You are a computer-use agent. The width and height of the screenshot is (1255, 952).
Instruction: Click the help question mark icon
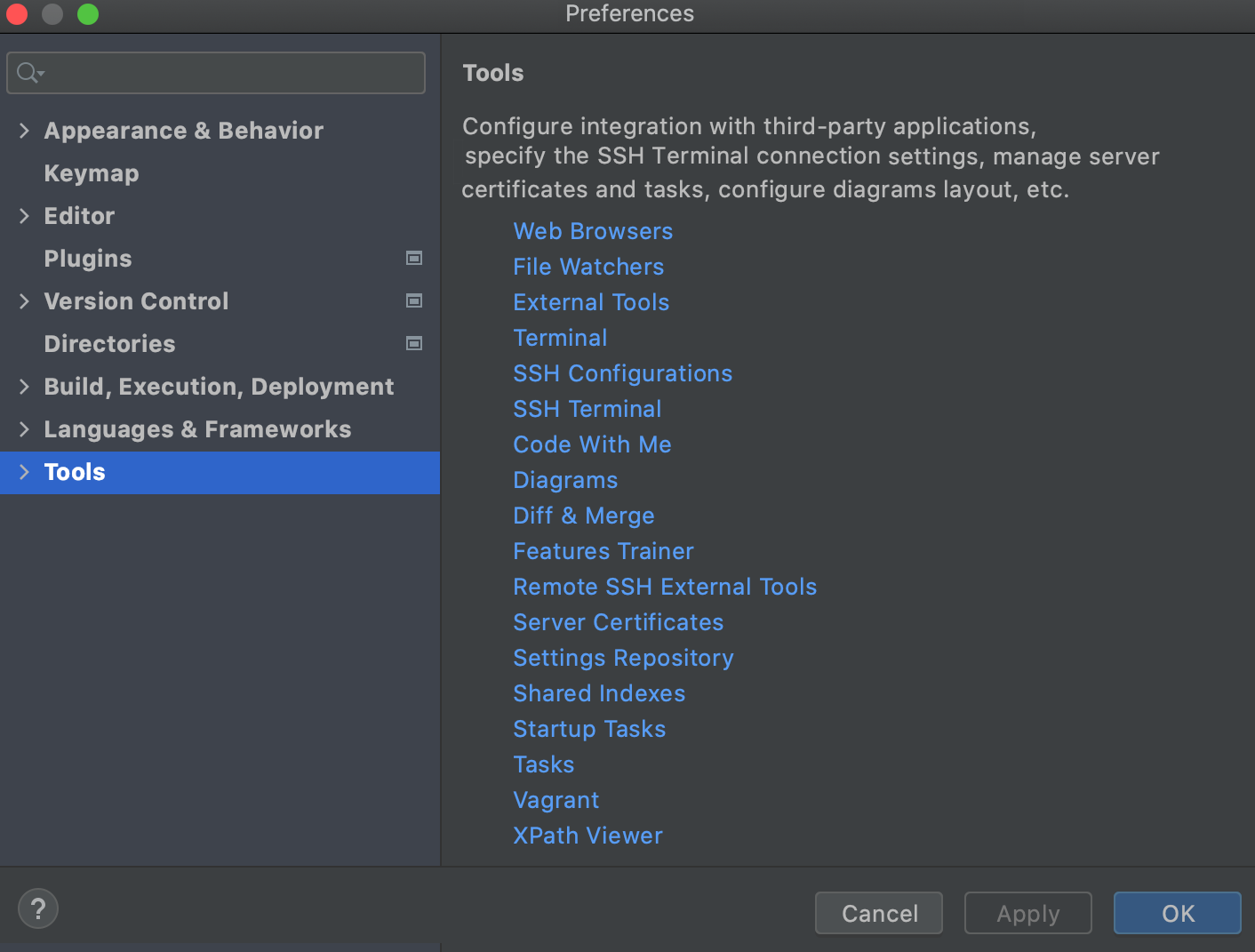coord(37,908)
